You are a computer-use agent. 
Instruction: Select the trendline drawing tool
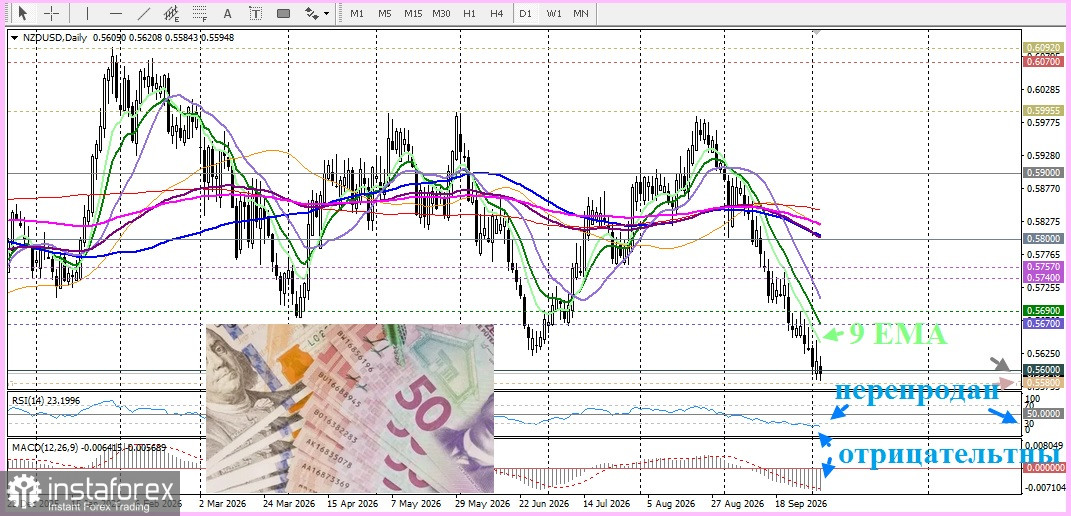pos(143,13)
